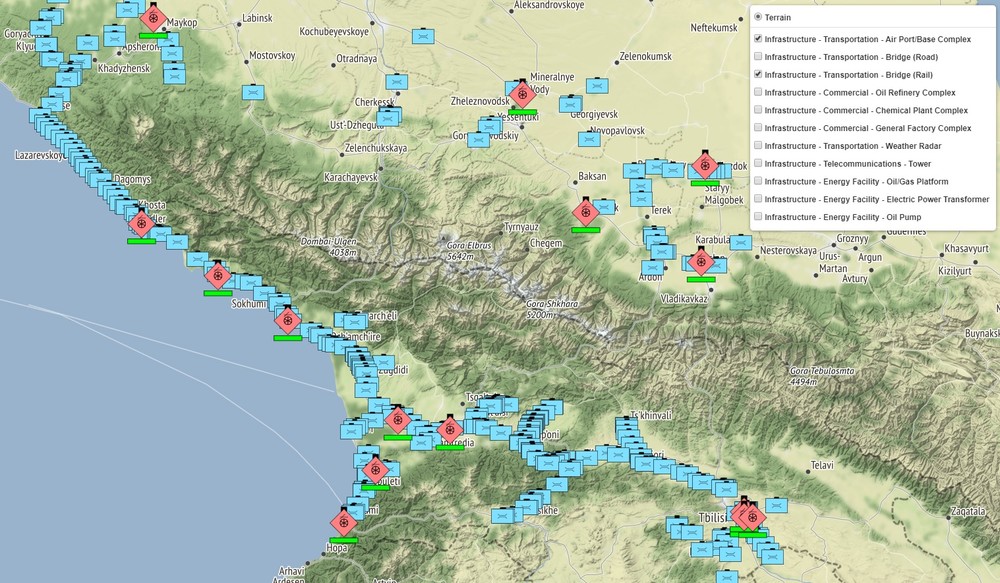
Task: Click the Labinsk town label
Action: coord(257,18)
